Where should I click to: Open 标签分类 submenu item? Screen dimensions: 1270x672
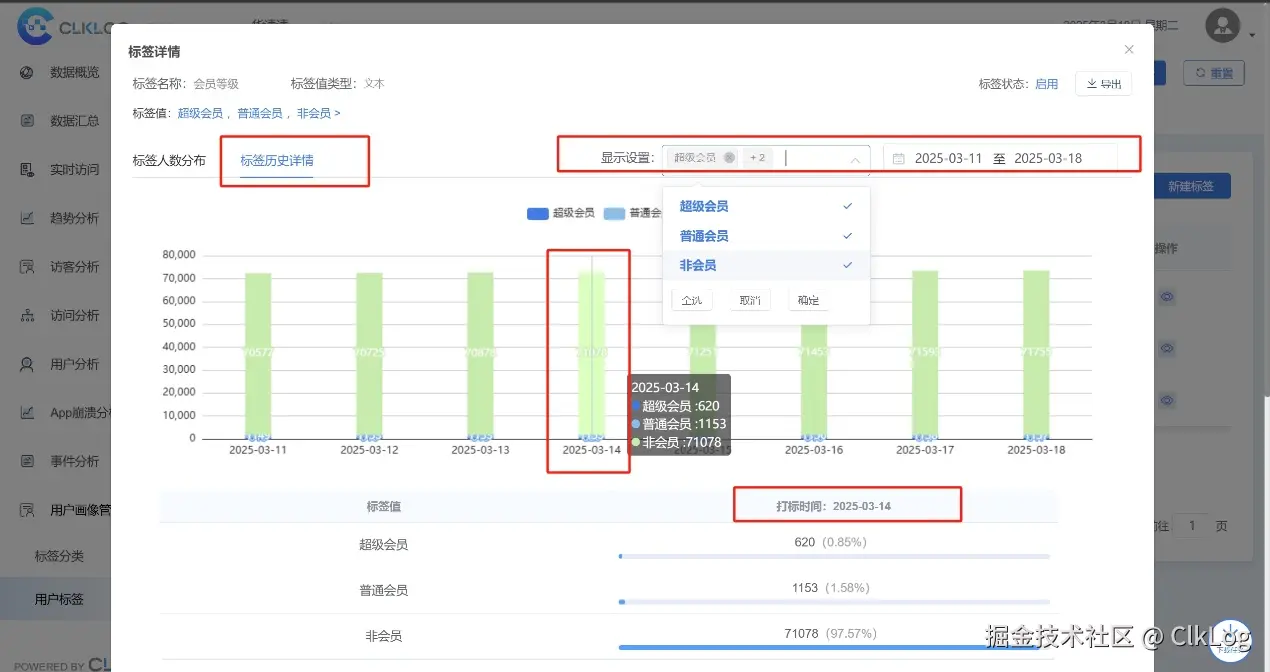click(x=59, y=556)
